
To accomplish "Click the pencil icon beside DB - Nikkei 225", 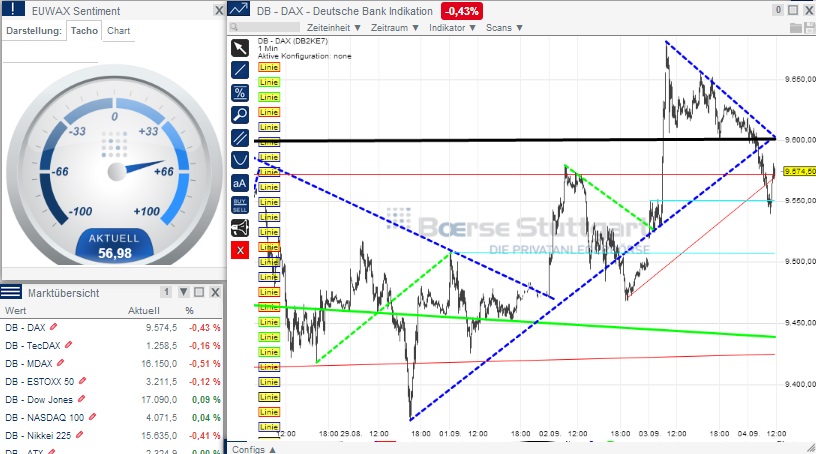I will [x=80, y=435].
